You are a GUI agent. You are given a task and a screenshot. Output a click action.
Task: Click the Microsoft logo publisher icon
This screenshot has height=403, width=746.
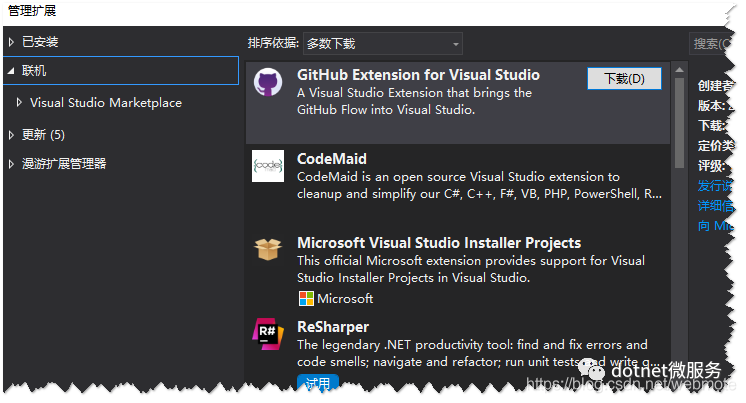306,299
